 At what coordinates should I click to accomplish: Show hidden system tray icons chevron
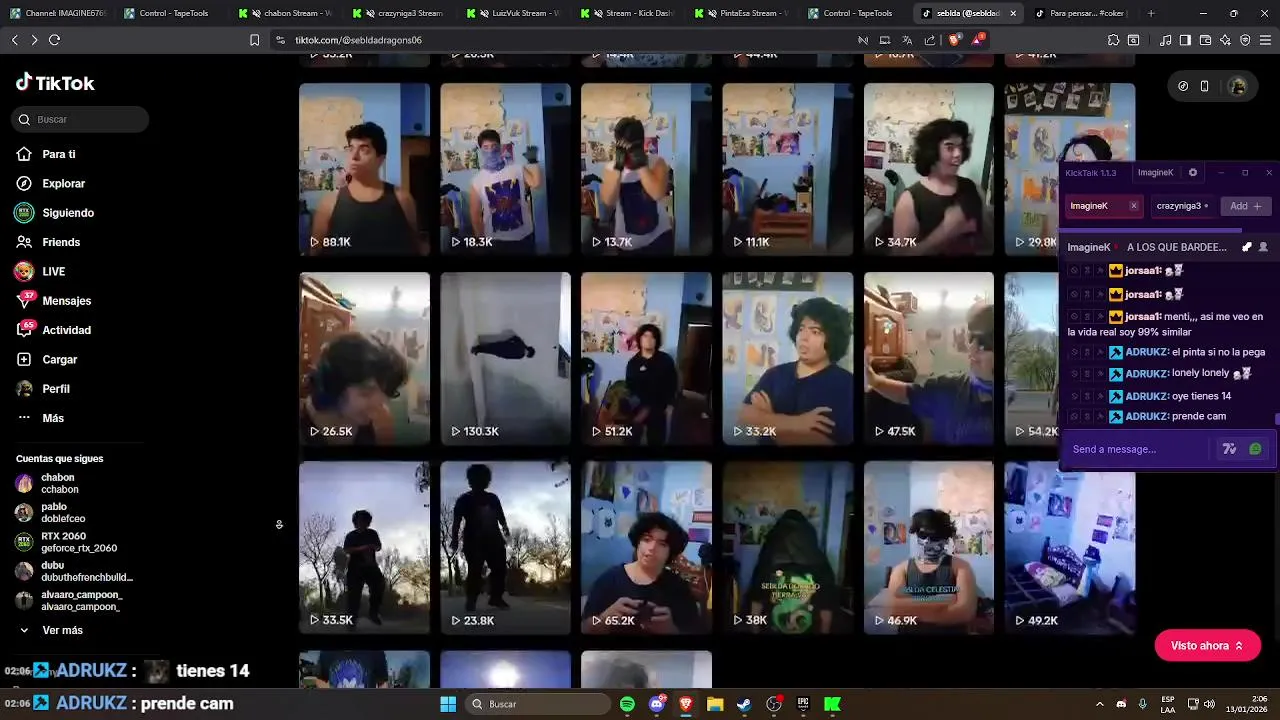pos(1099,704)
